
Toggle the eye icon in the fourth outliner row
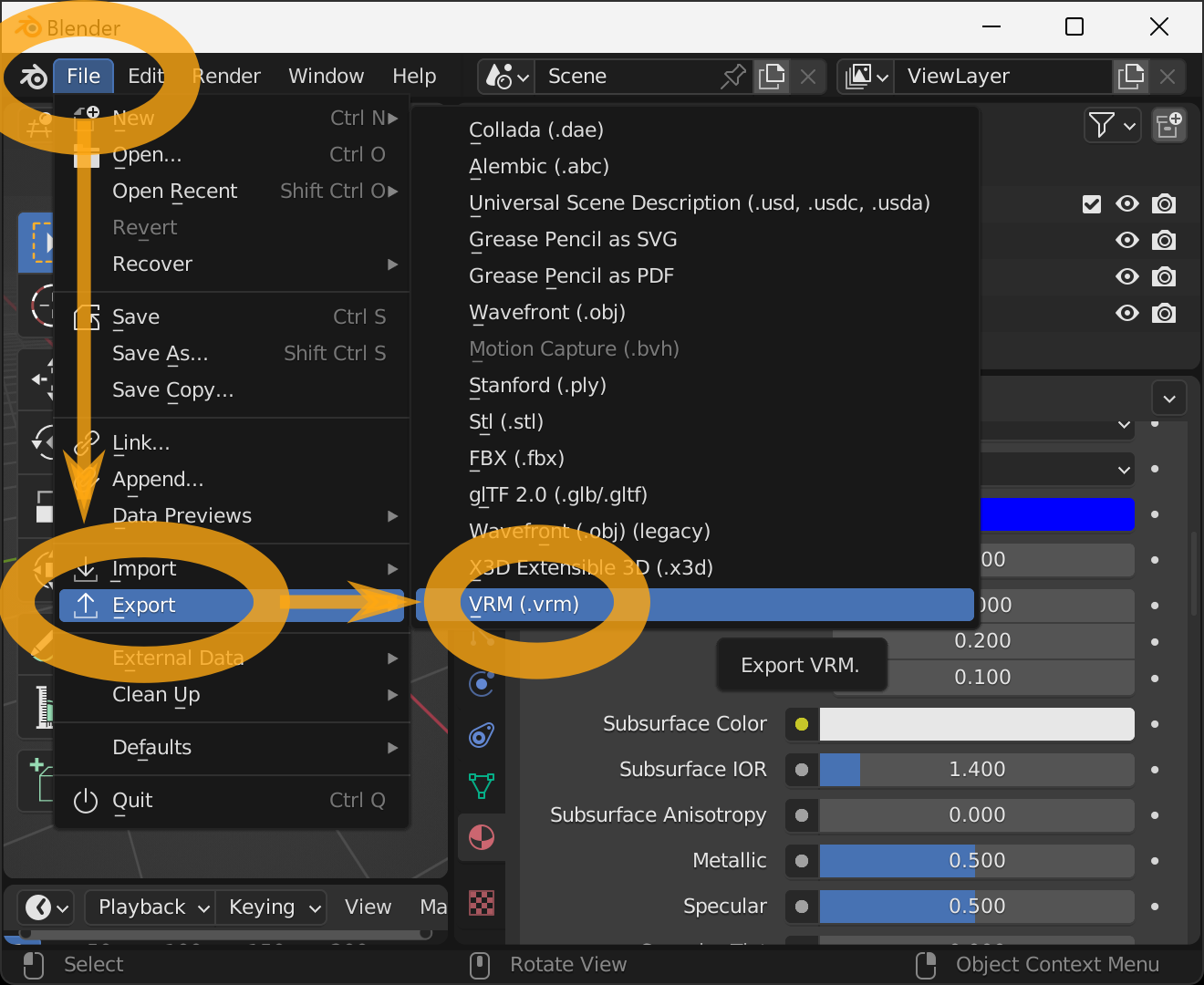click(1127, 314)
